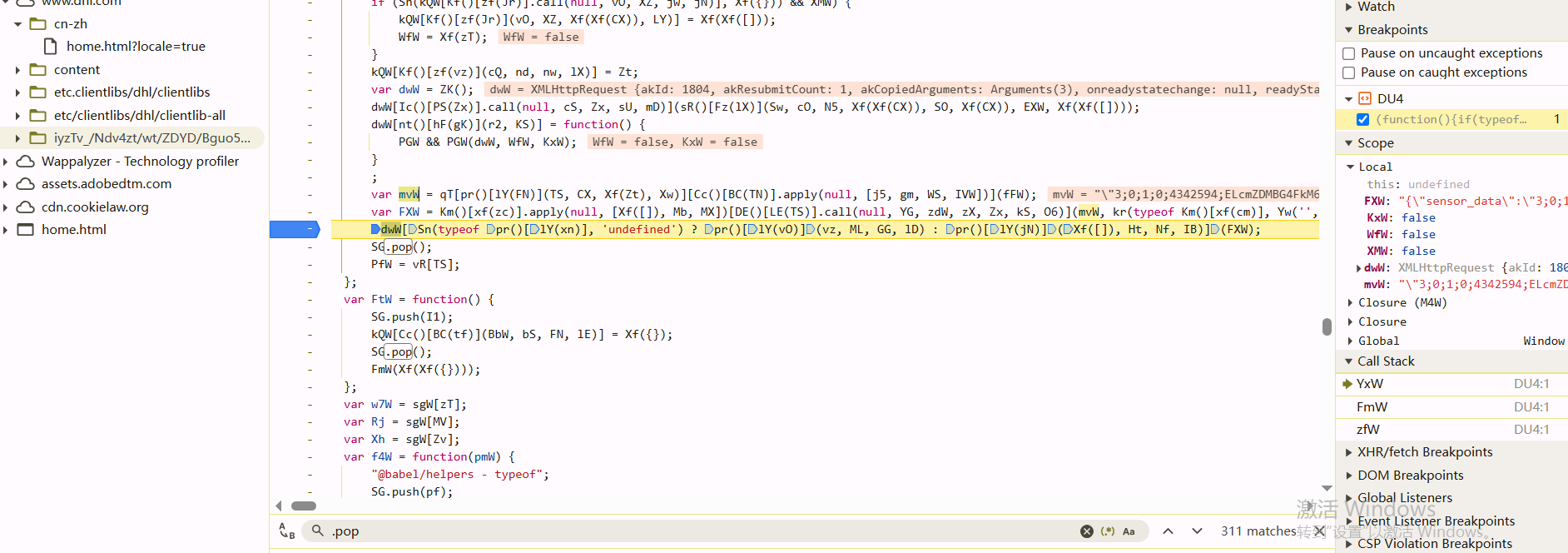Click the FXW sensor_data scope variable
The width and height of the screenshot is (1568, 553).
click(x=1465, y=202)
